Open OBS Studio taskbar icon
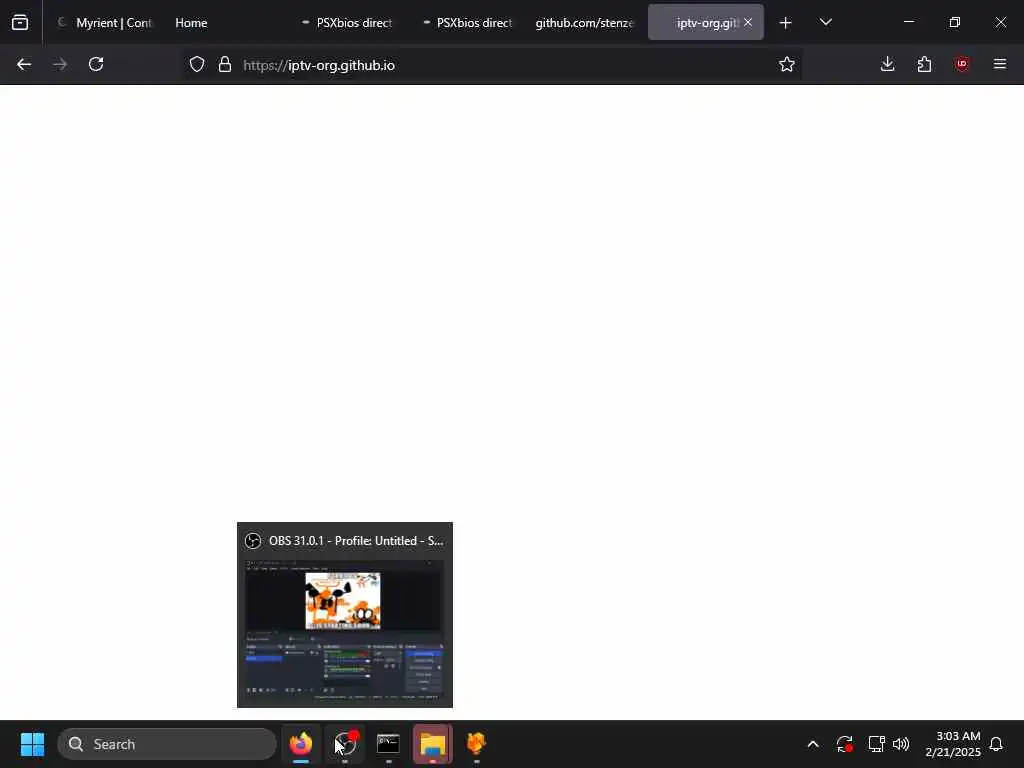 [345, 744]
